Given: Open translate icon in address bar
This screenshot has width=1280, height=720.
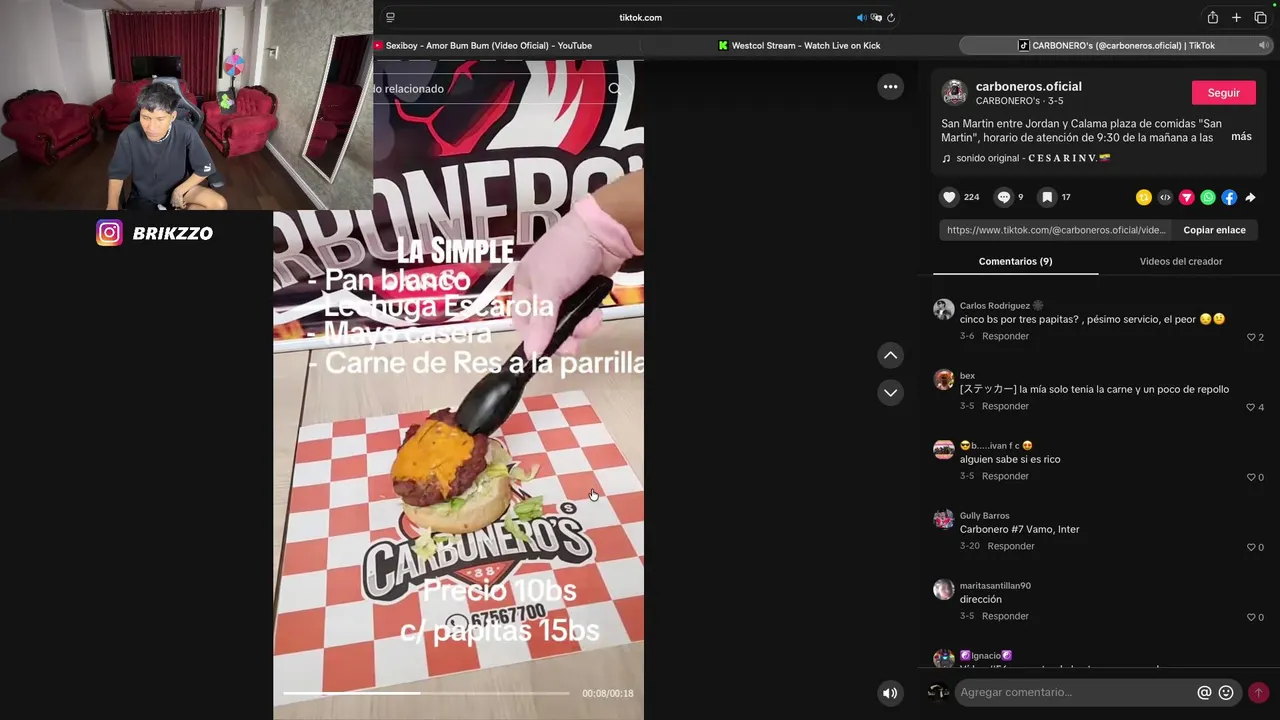Looking at the screenshot, I should 876,17.
